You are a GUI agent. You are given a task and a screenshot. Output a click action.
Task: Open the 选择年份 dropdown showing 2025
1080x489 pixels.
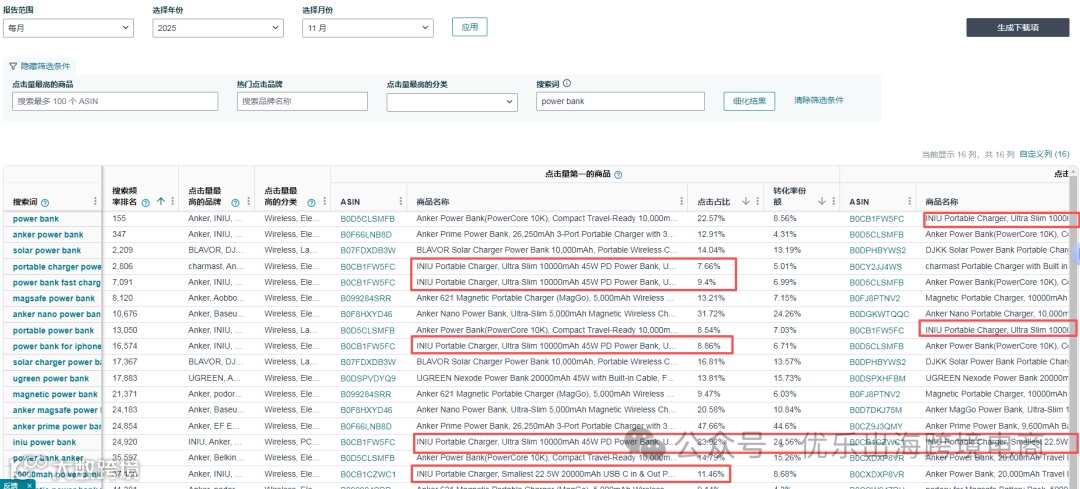tap(218, 28)
